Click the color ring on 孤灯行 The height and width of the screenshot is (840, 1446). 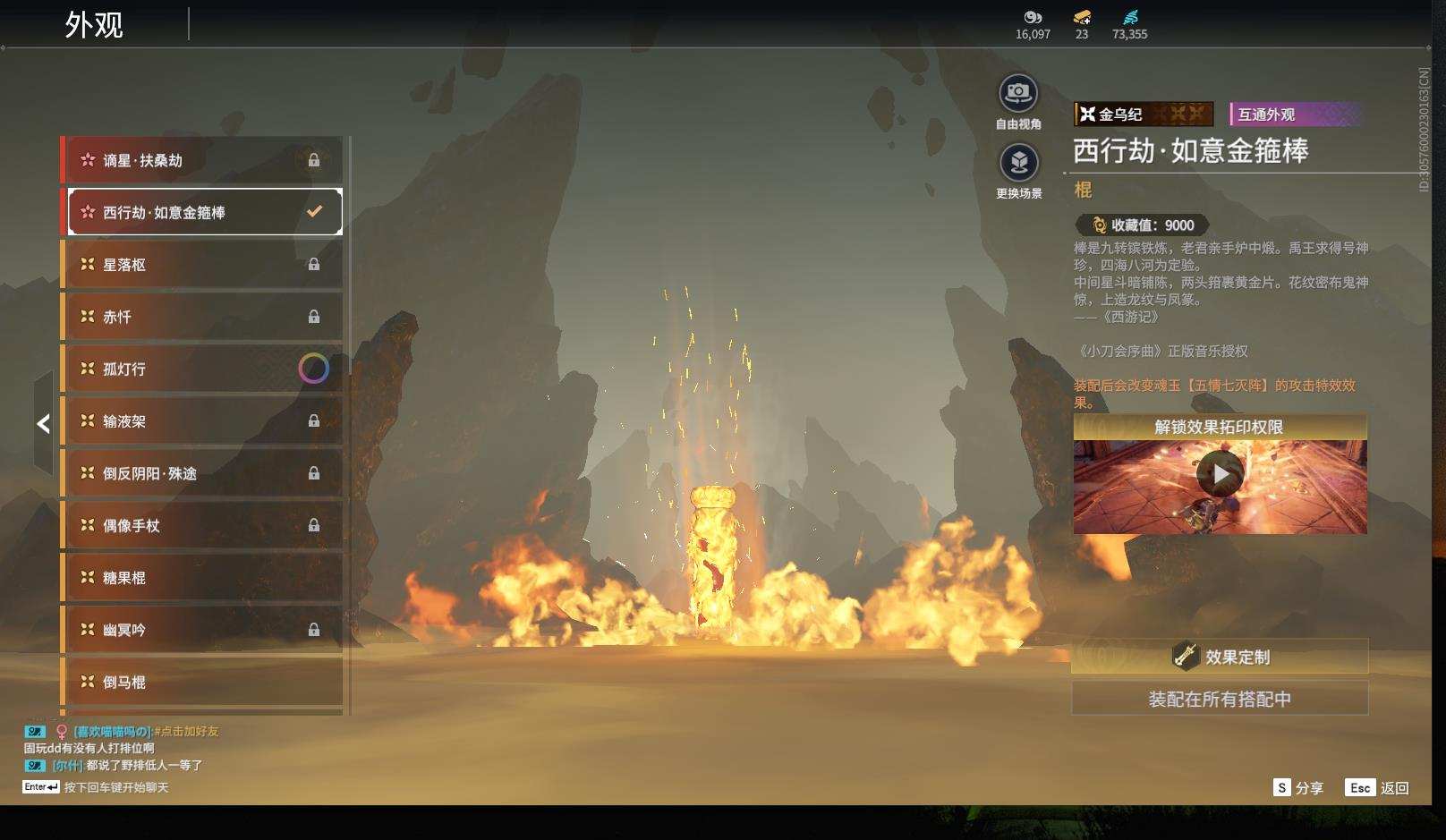(x=313, y=369)
